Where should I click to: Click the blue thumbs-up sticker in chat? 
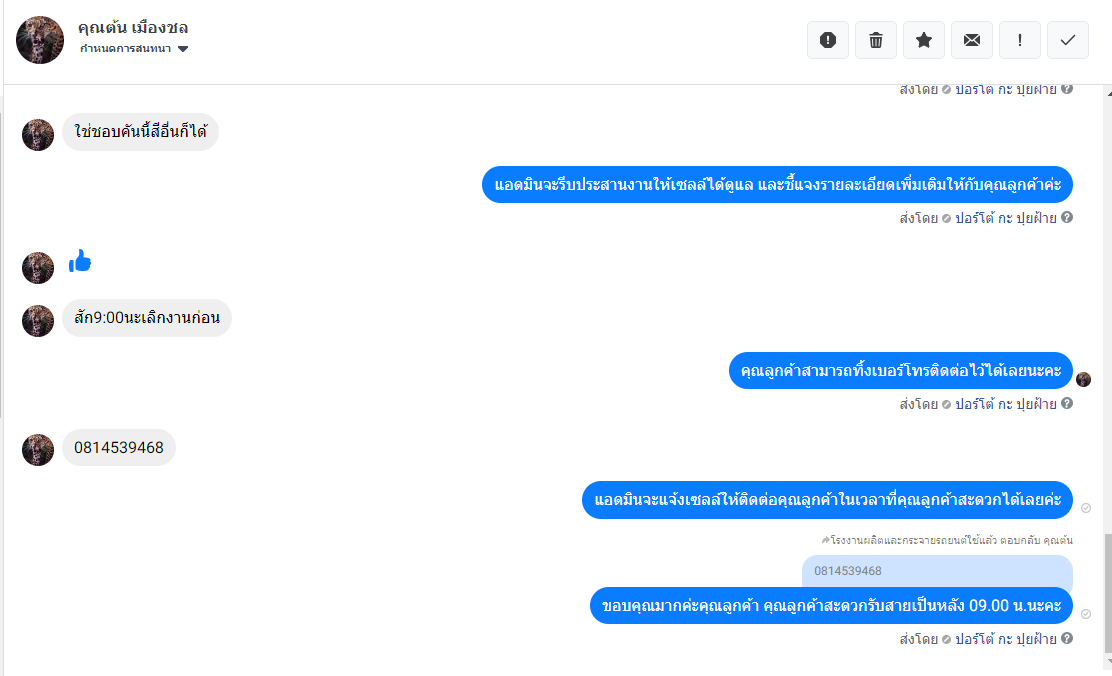point(80,262)
